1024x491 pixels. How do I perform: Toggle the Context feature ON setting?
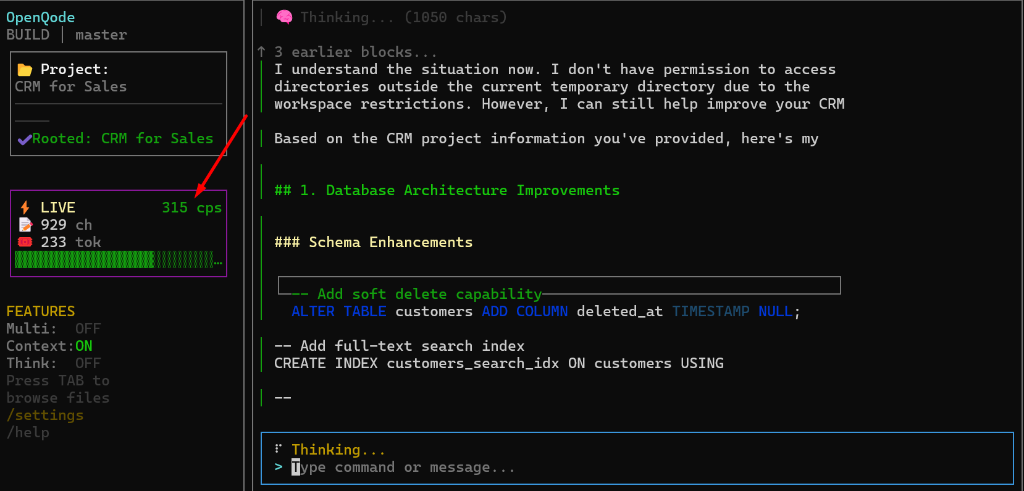point(84,346)
